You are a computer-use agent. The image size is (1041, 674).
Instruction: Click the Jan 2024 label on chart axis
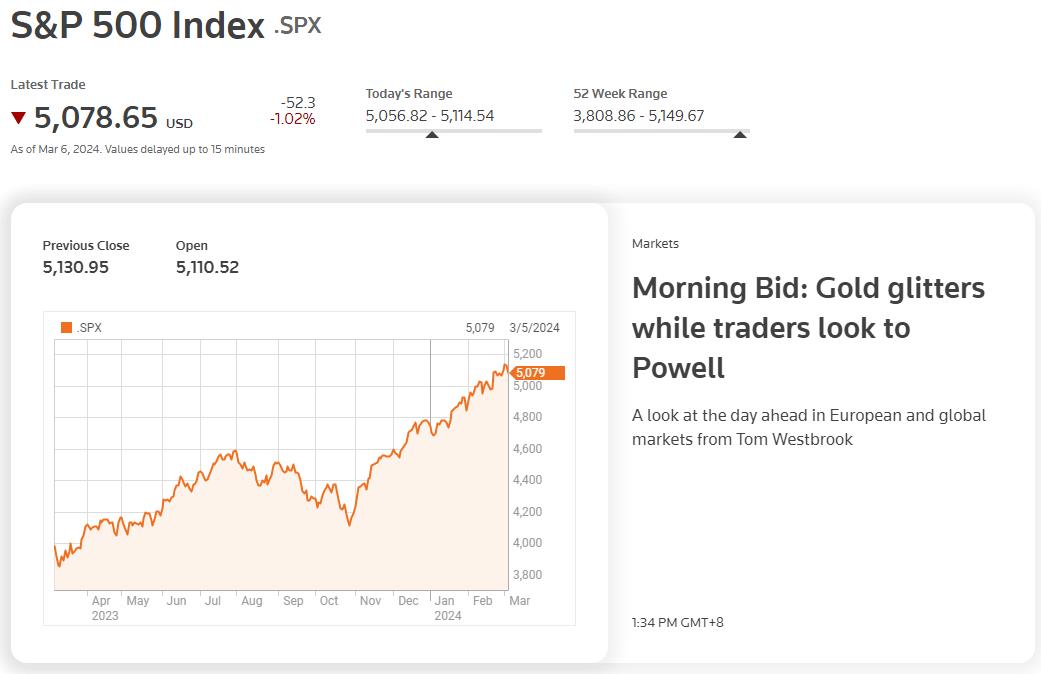point(447,608)
